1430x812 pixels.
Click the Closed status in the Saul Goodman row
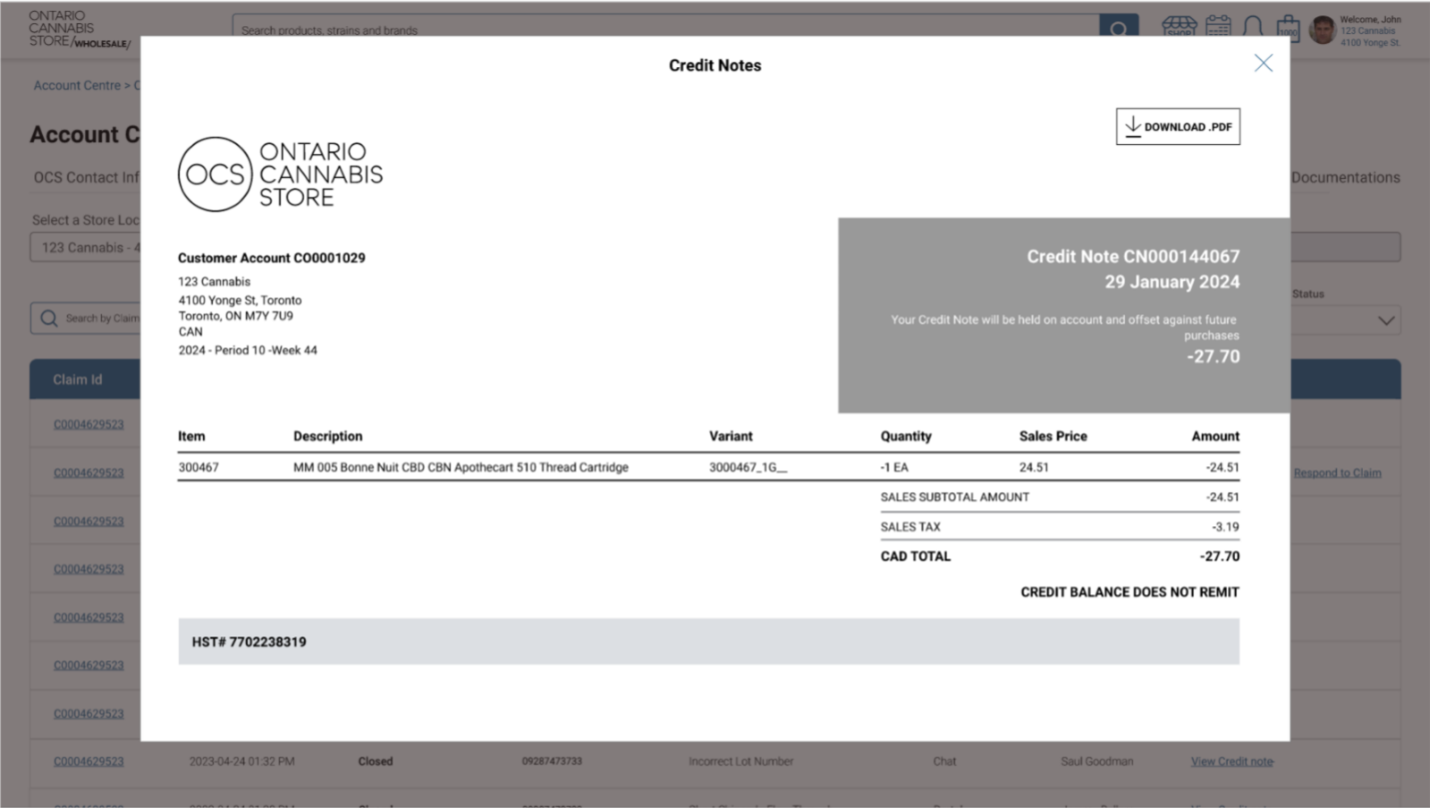375,762
